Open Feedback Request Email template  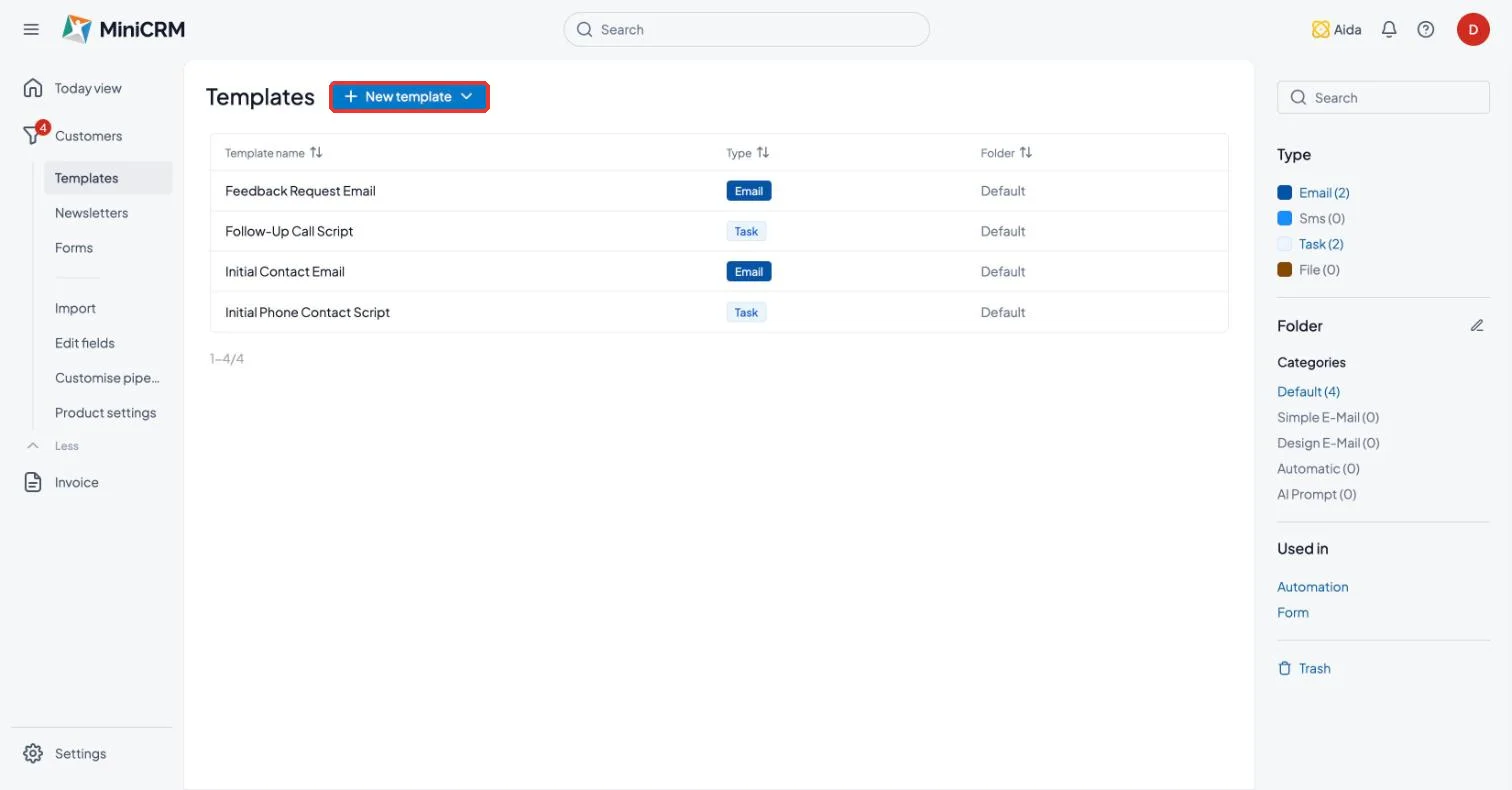pos(300,191)
